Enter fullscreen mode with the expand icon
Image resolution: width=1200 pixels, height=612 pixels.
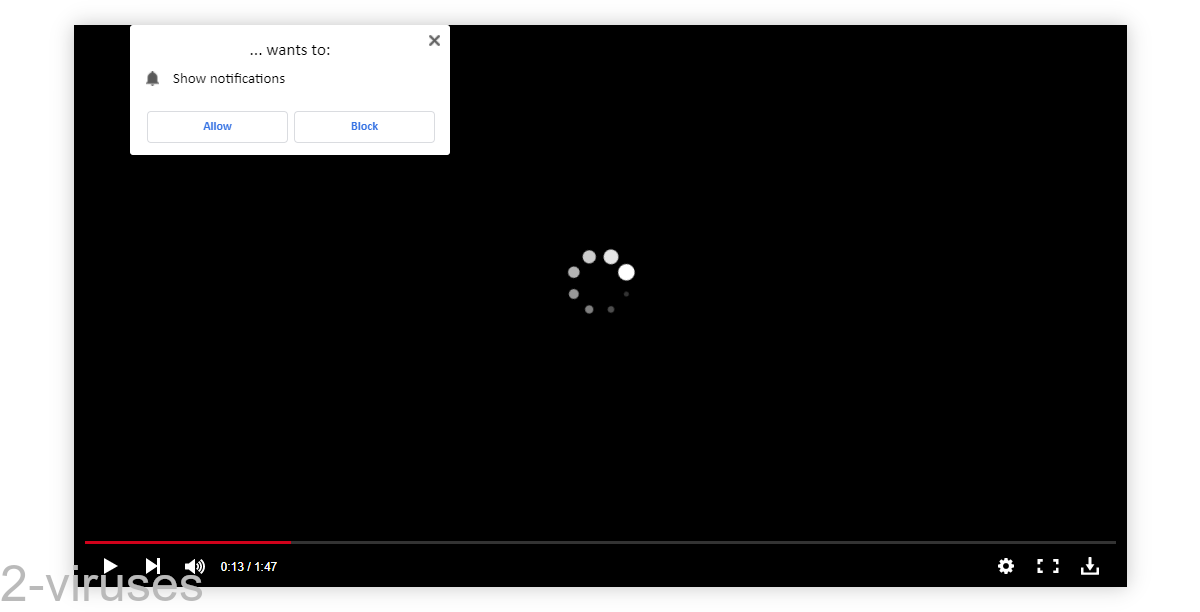click(x=1047, y=566)
